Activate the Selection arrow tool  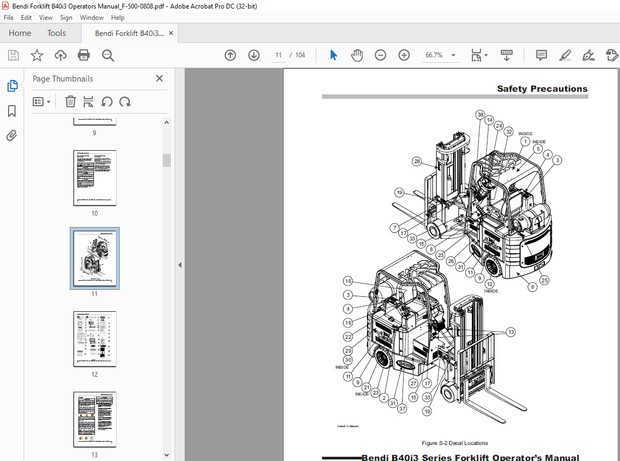[334, 55]
